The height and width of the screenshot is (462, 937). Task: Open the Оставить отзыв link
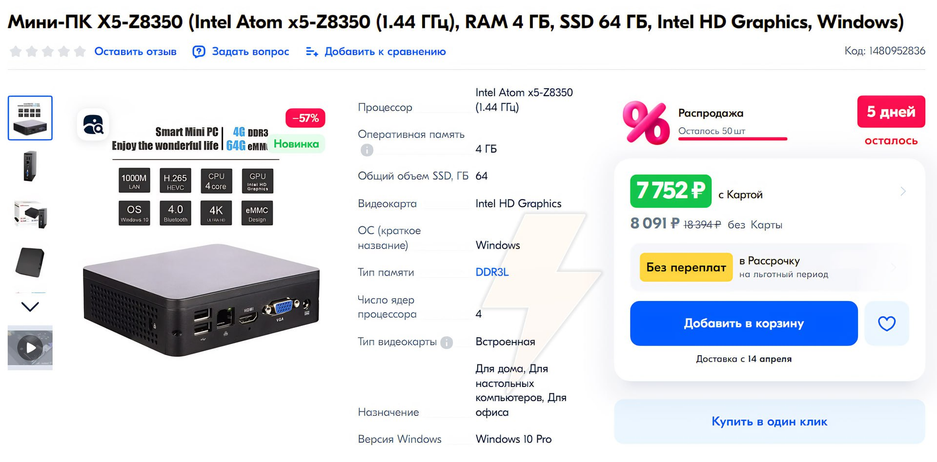pyautogui.click(x=135, y=51)
